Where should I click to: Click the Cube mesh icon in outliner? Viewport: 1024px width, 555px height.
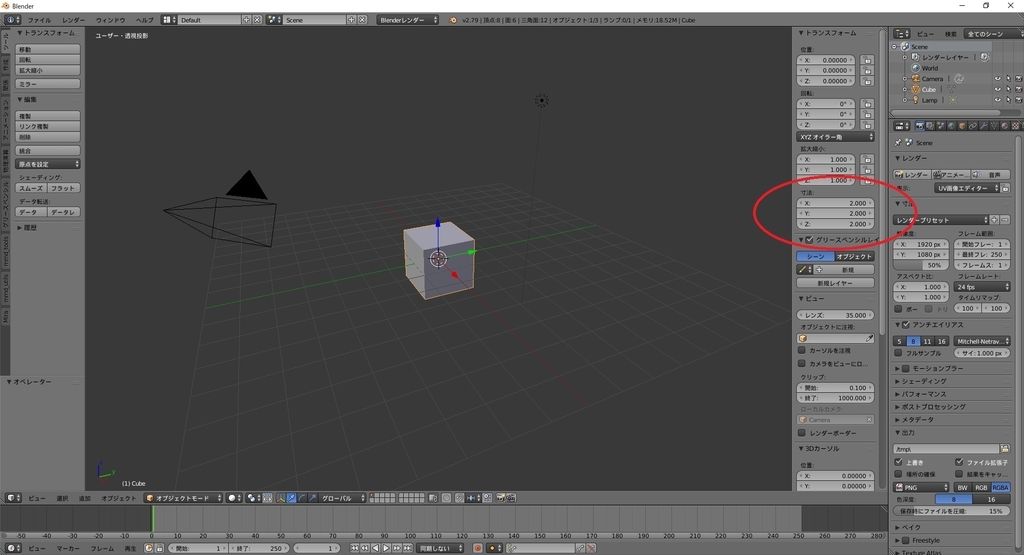point(916,89)
